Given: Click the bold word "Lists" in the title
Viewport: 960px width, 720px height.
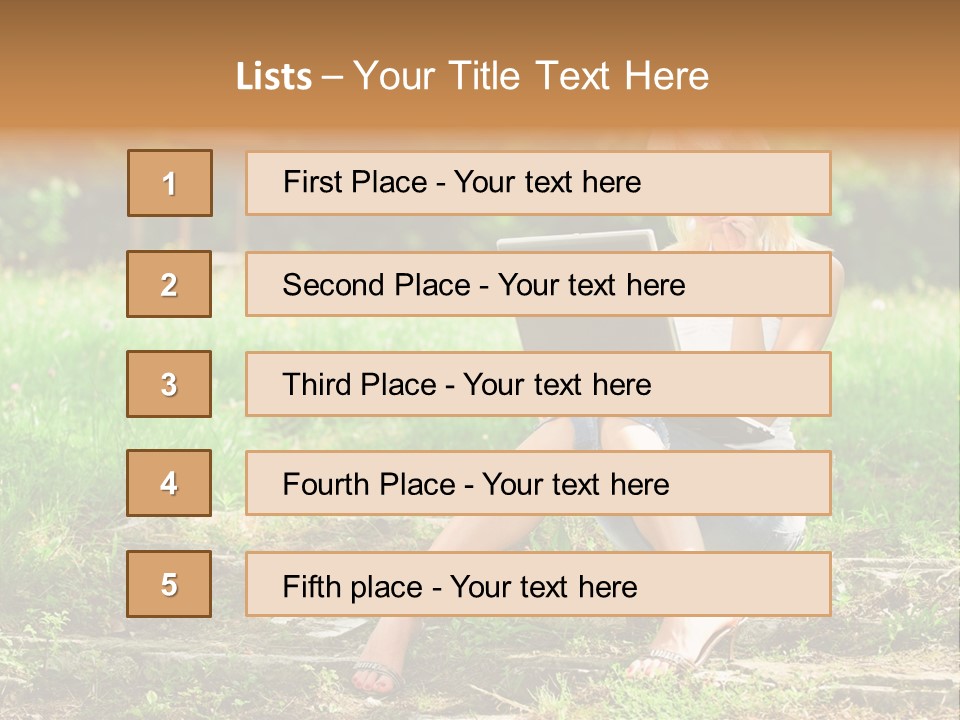Looking at the screenshot, I should pos(274,77).
